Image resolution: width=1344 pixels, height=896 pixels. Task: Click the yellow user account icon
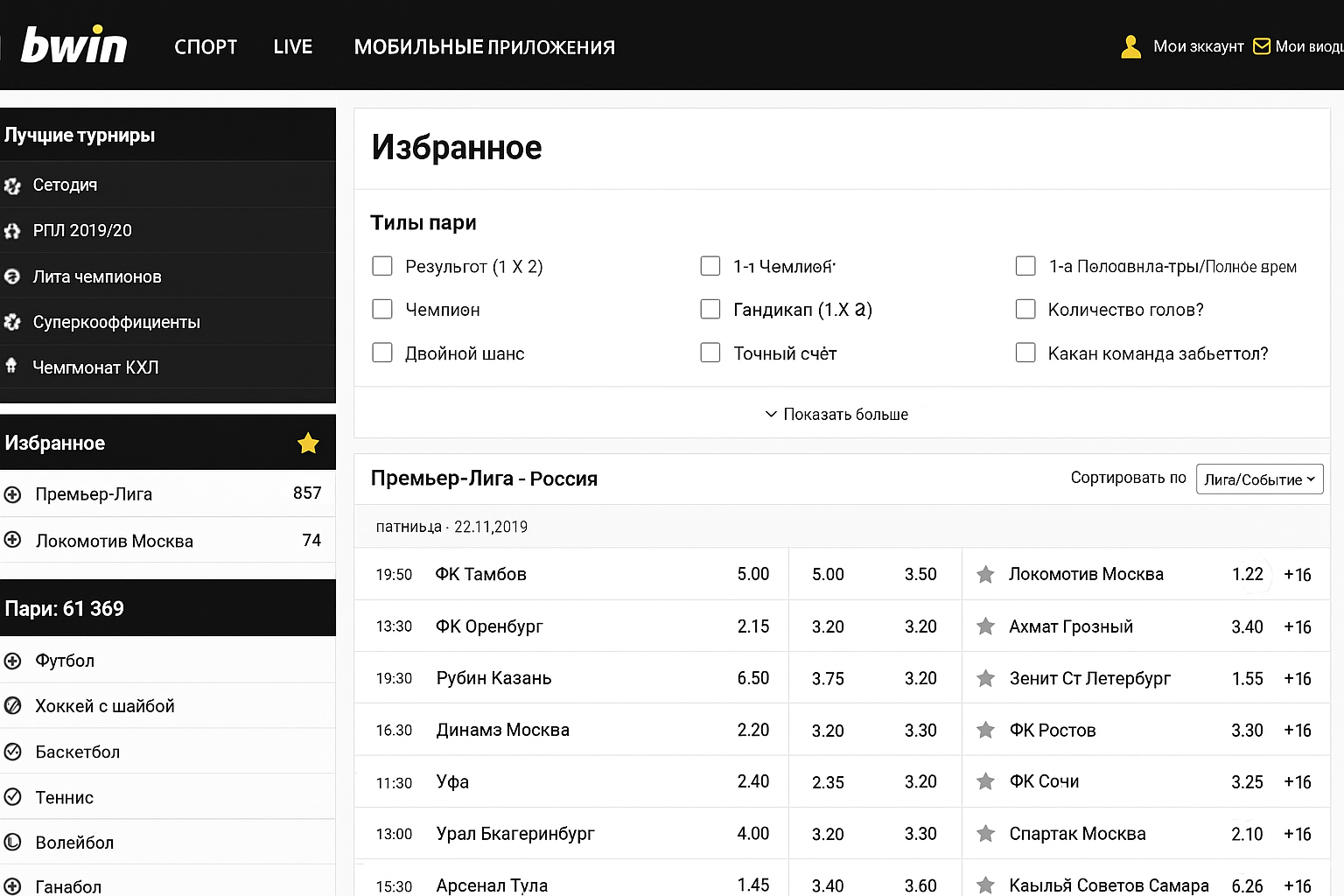1130,46
